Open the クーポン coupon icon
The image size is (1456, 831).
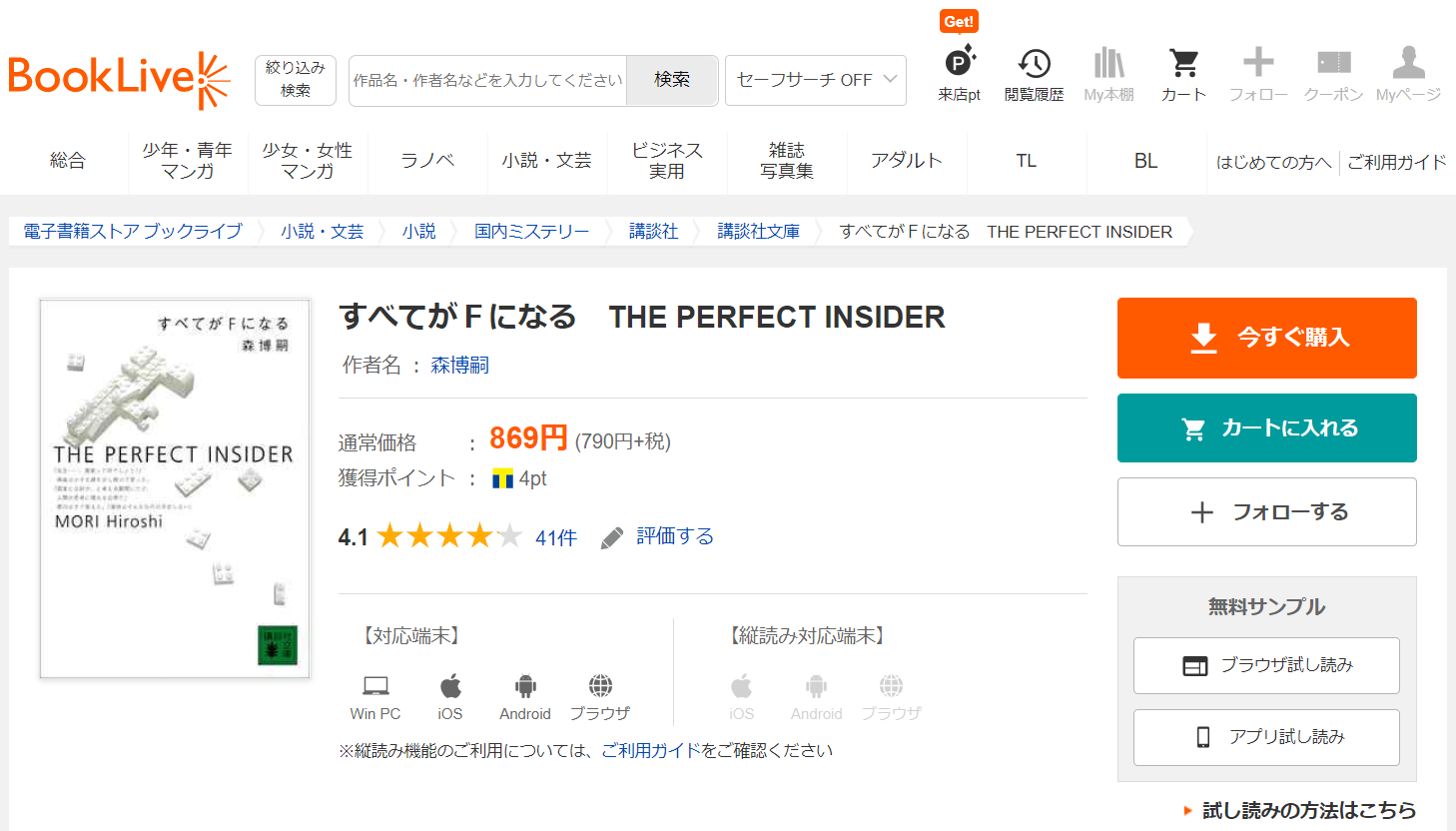tap(1333, 64)
